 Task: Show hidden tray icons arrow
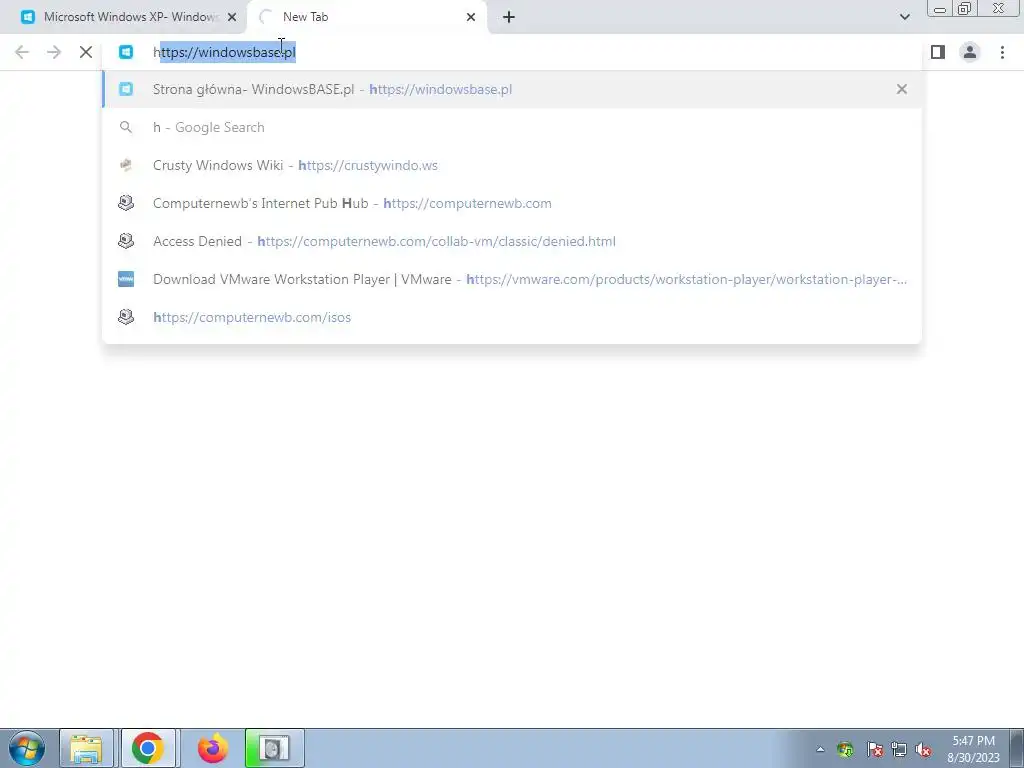(820, 749)
